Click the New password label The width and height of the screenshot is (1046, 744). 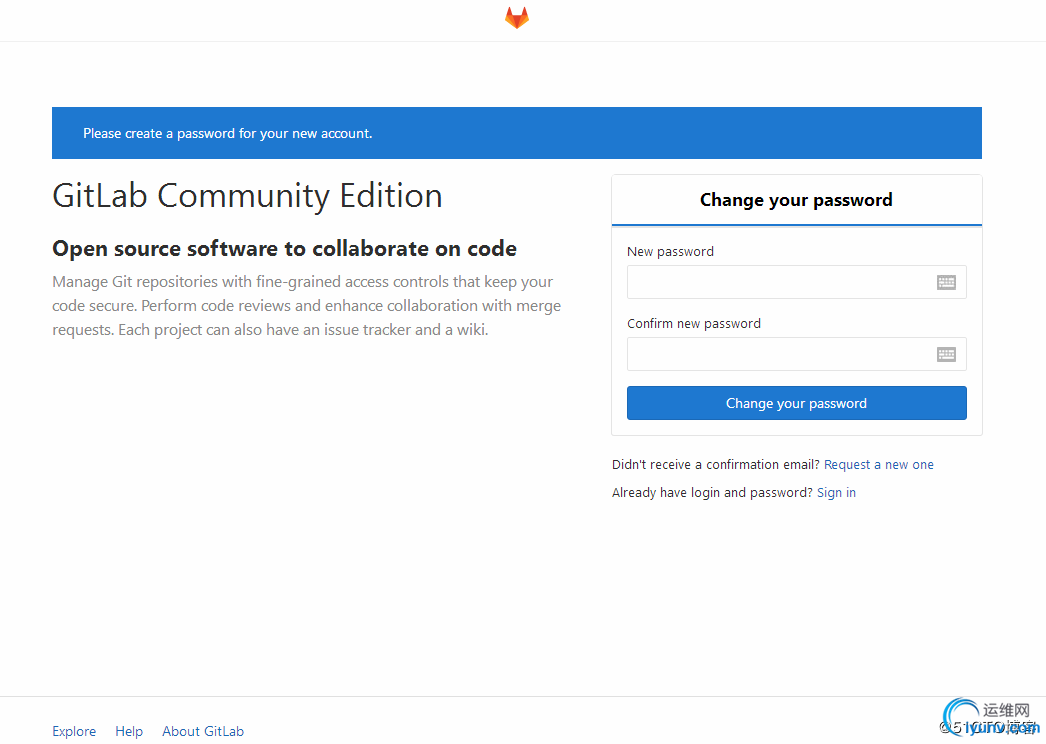[670, 252]
